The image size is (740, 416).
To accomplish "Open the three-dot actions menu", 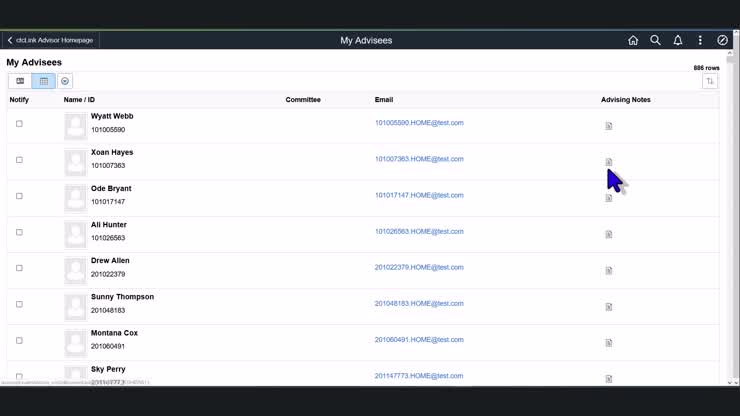I will pos(700,41).
